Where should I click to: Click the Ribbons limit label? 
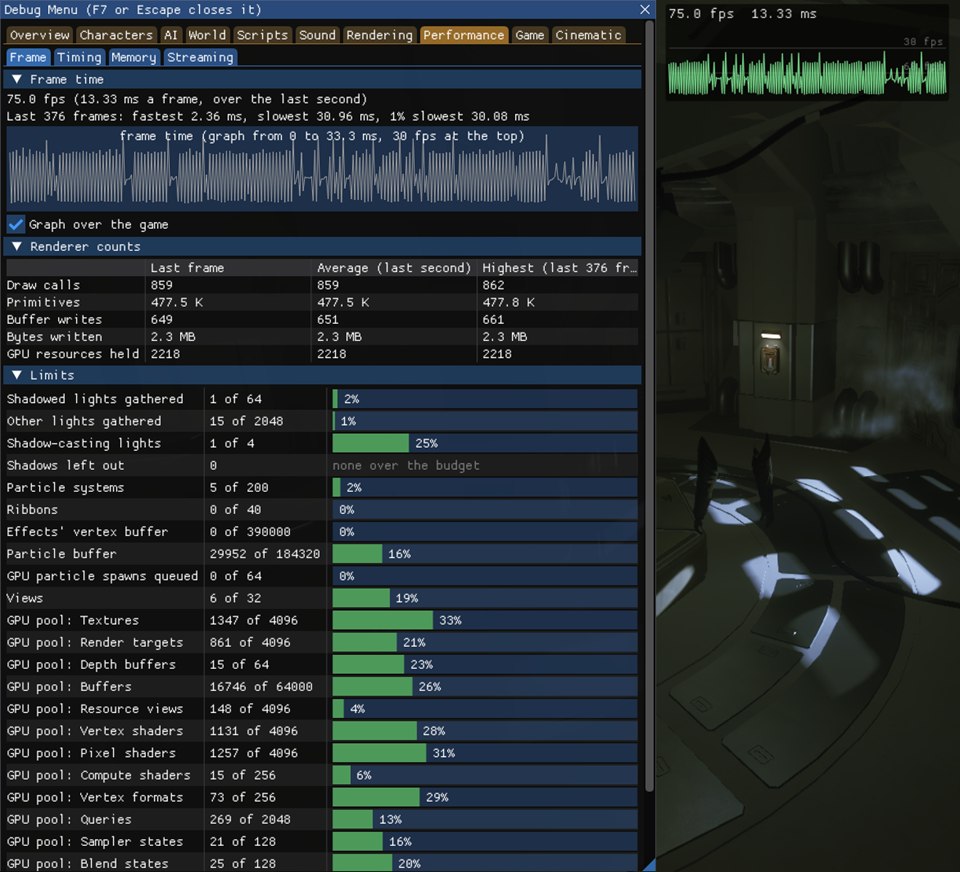[x=32, y=509]
